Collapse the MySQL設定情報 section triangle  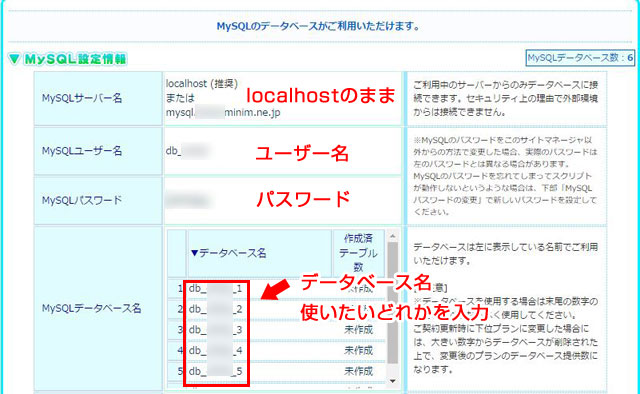tap(14, 59)
